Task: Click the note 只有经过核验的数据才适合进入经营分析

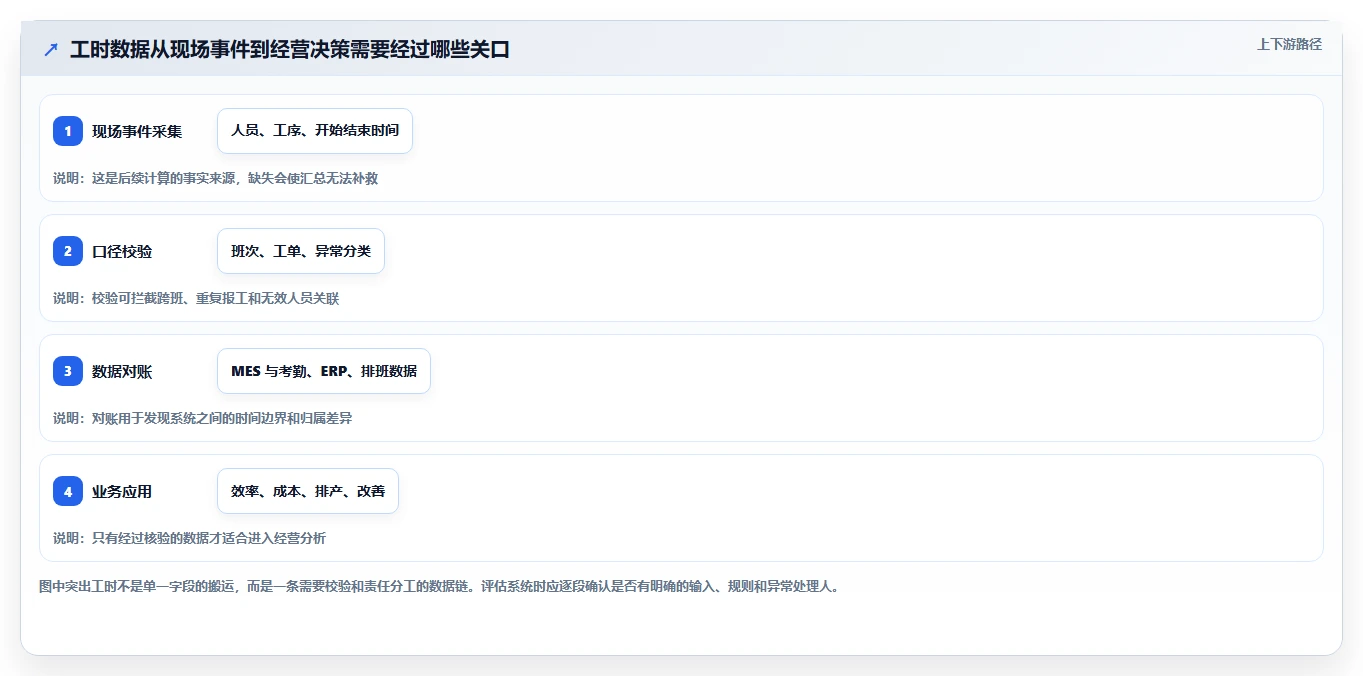Action: click(x=189, y=538)
